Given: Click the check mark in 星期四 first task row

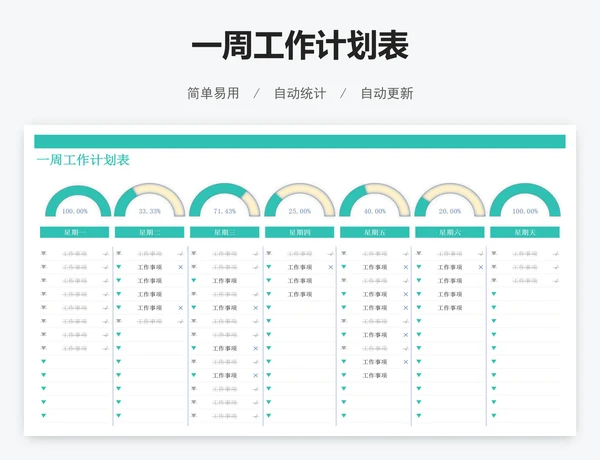Looking at the screenshot, I should pyautogui.click(x=331, y=254).
